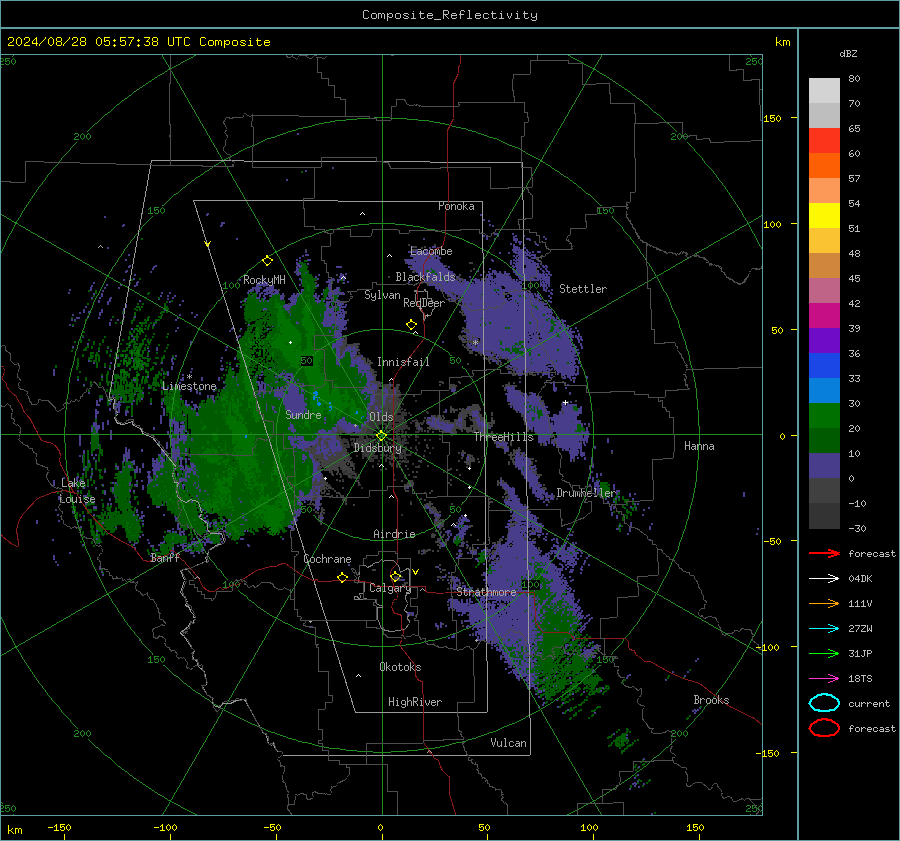Screen dimensions: 900x841
Task: Click the green 31JP arrow symbol
Action: click(x=824, y=653)
